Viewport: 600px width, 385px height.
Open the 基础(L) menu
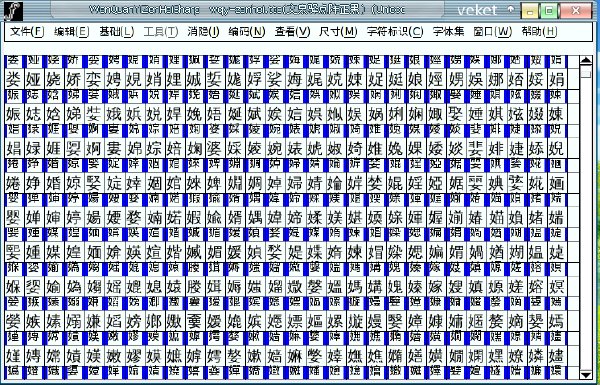(x=116, y=31)
